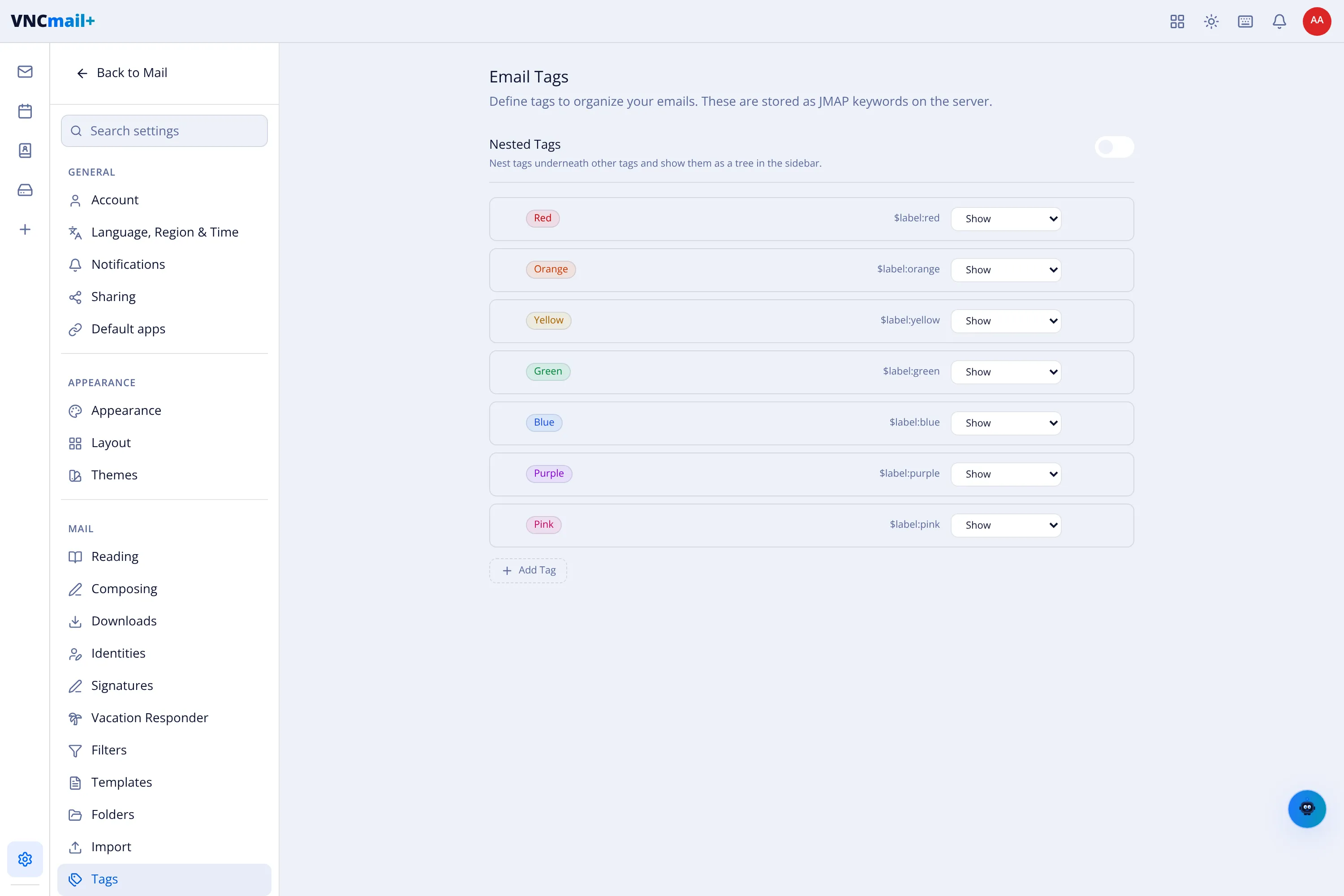Open Notifications settings

pos(164,265)
